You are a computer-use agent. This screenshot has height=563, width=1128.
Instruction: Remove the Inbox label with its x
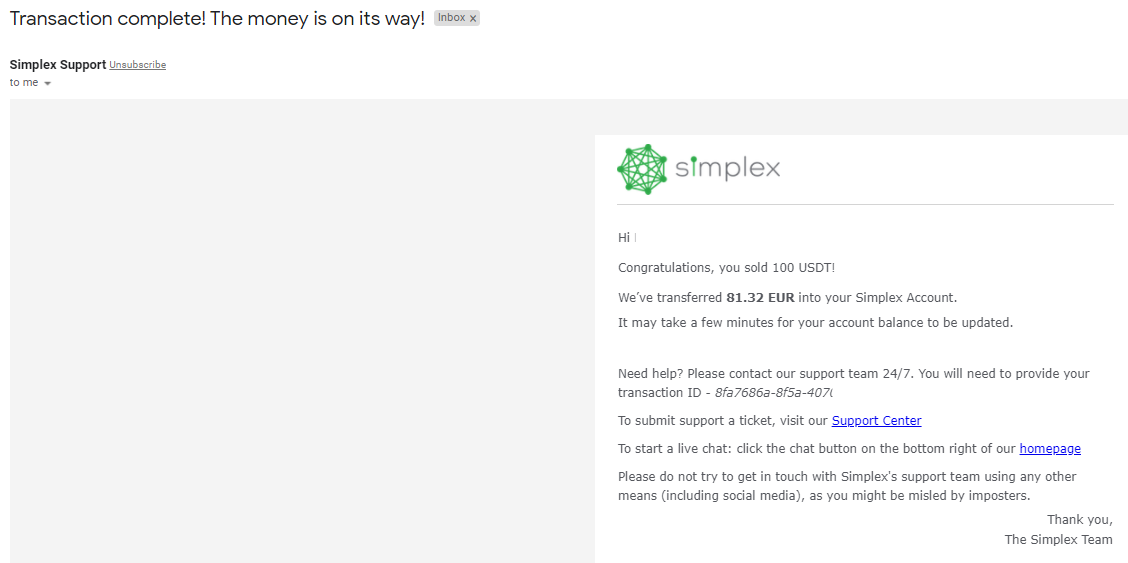[473, 18]
